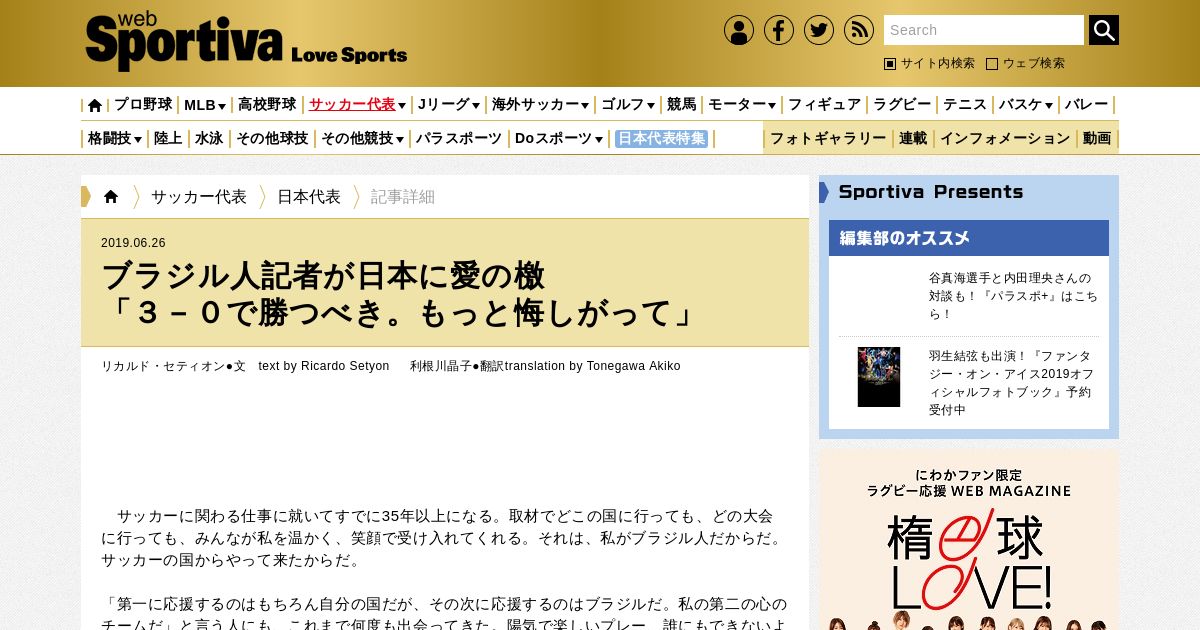Image resolution: width=1200 pixels, height=630 pixels.
Task: Click the Fantasy on Ice book thumbnail
Action: pos(879,377)
